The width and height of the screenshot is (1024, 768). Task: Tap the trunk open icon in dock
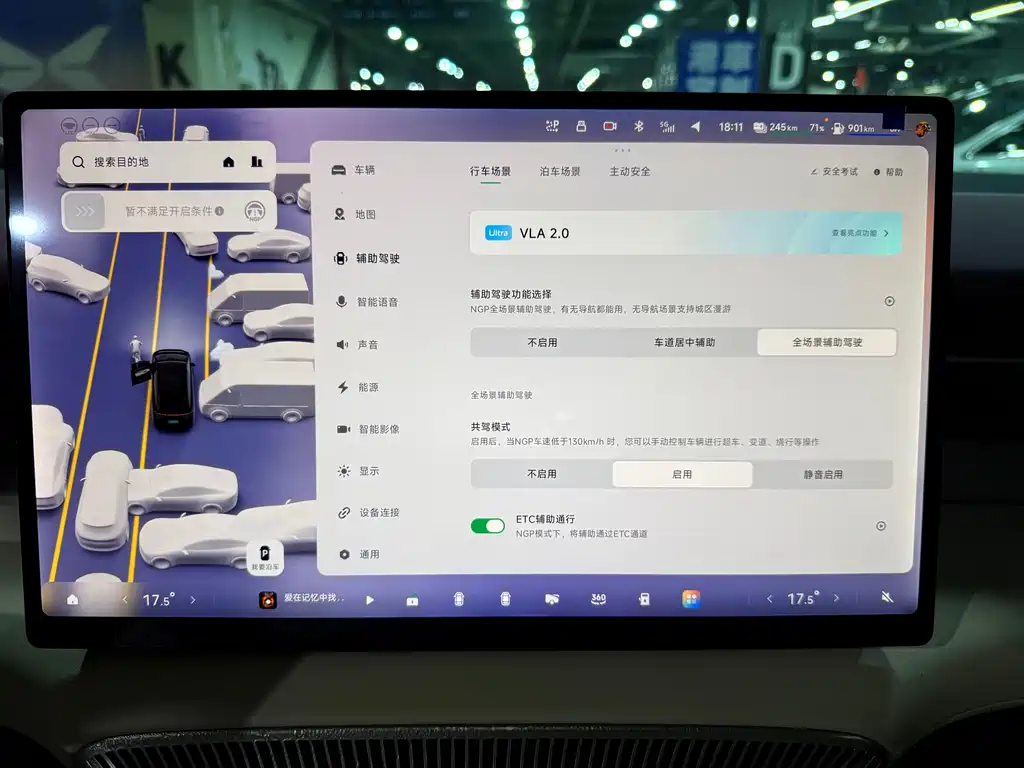pyautogui.click(x=412, y=600)
